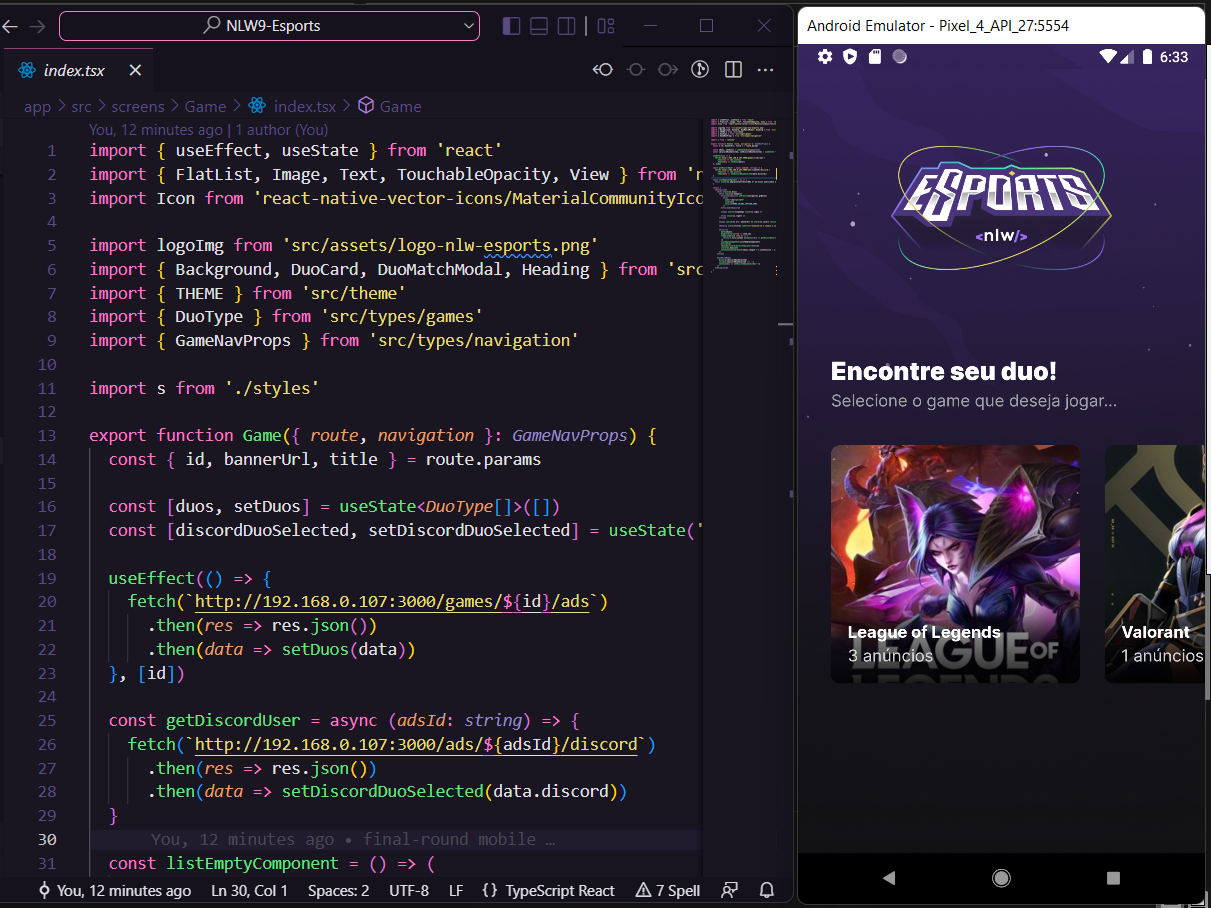Select 'screens' in the breadcrumb path

(x=138, y=106)
